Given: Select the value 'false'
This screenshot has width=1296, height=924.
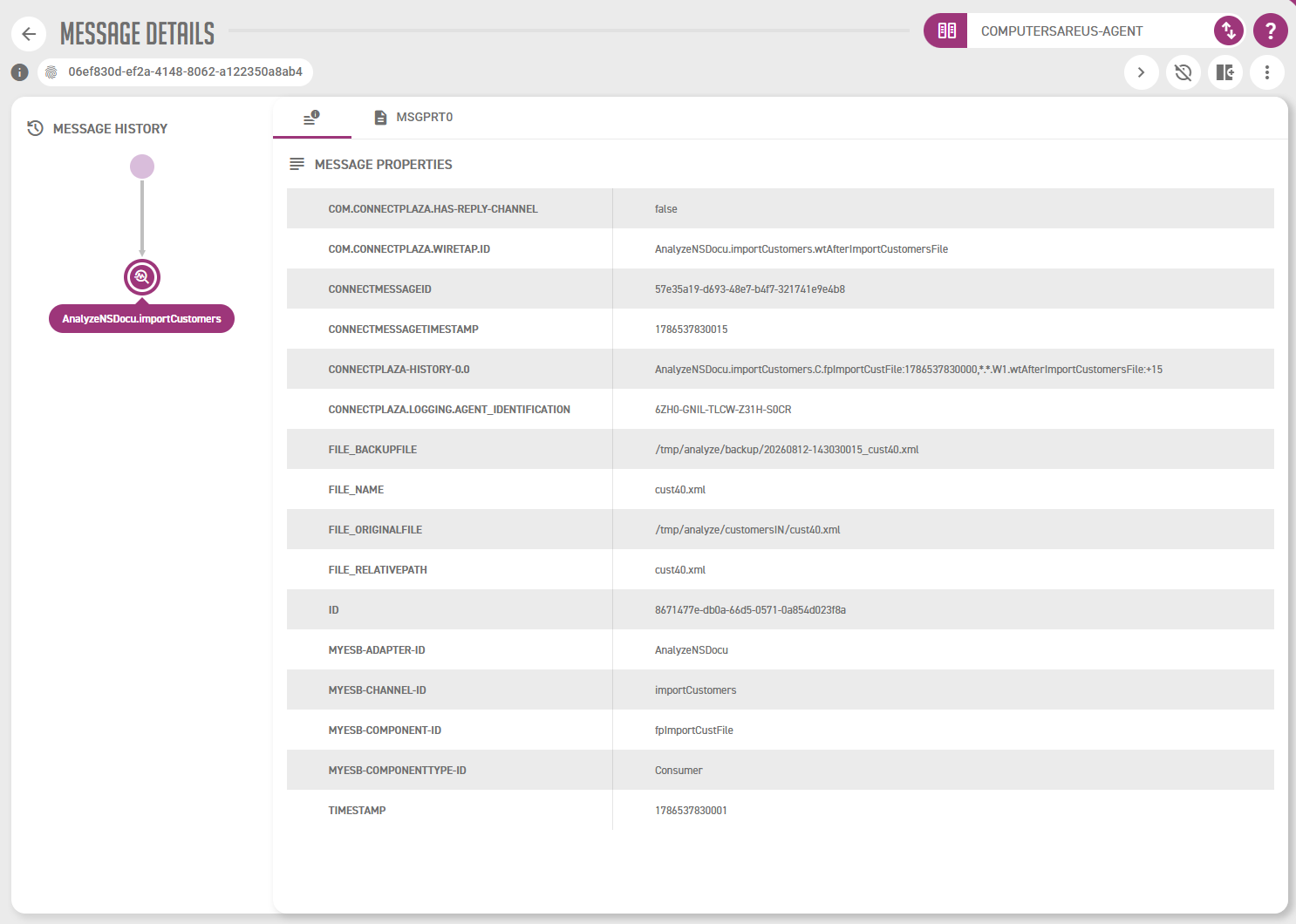Looking at the screenshot, I should [666, 209].
